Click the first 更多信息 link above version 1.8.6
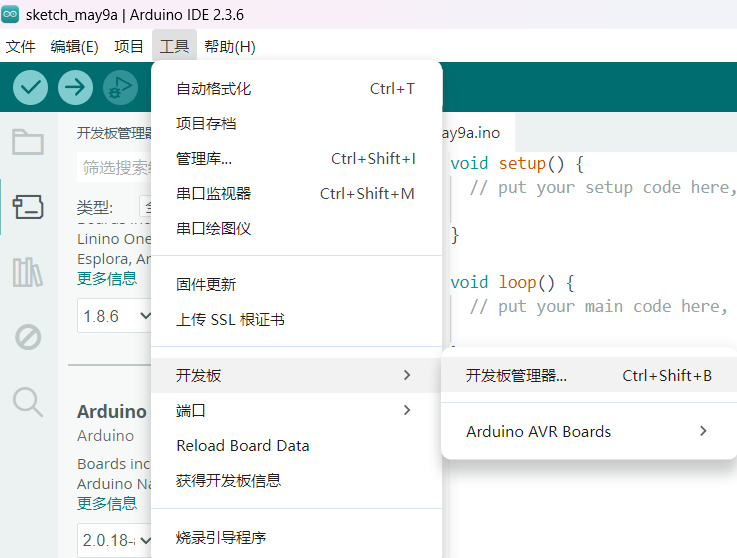This screenshot has height=558, width=737. coord(107,278)
